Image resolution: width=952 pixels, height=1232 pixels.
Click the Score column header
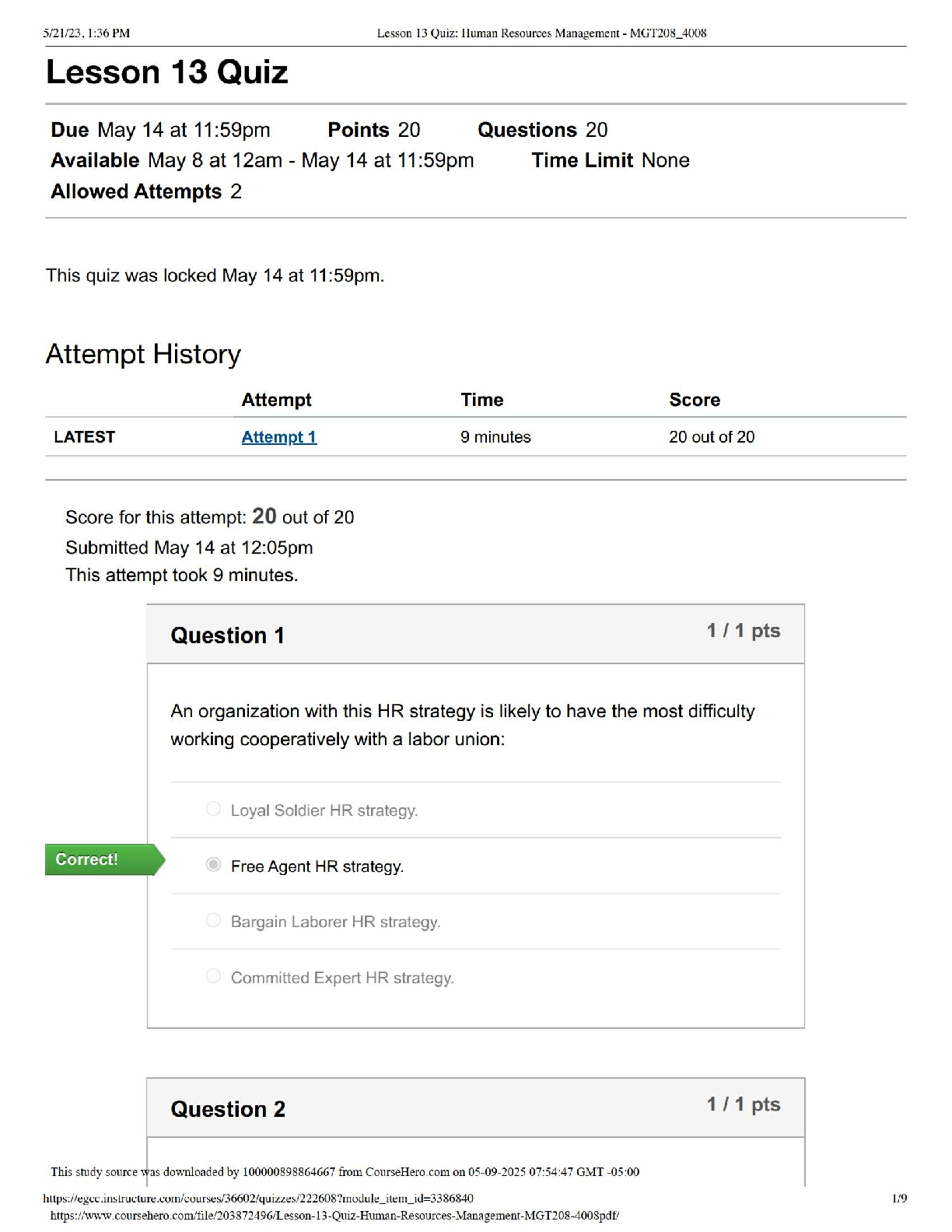pos(694,400)
